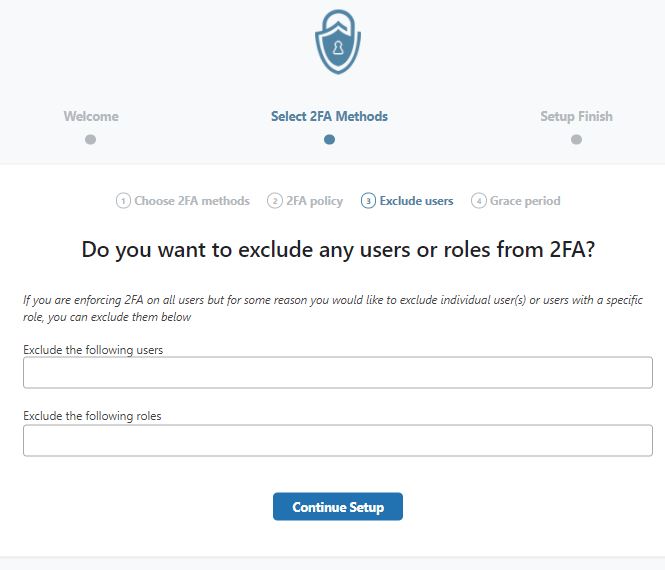The height and width of the screenshot is (570, 665).
Task: Click the Welcome step dot
Action: (90, 140)
